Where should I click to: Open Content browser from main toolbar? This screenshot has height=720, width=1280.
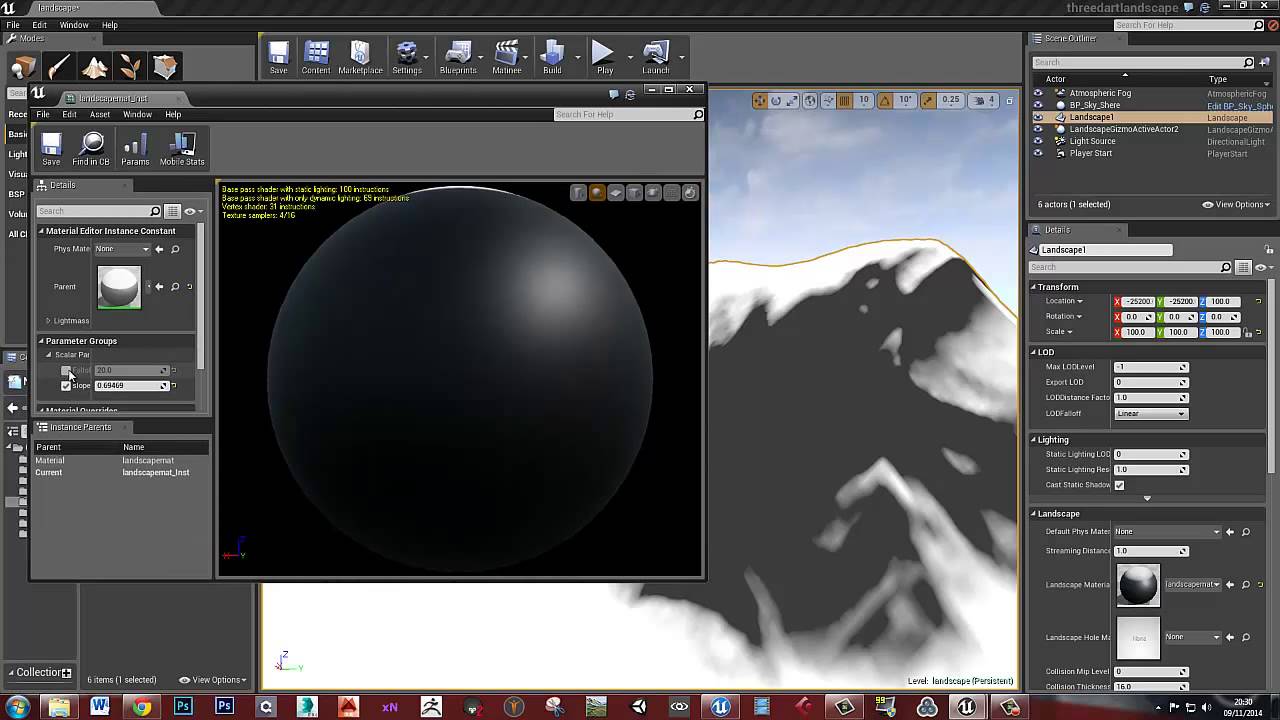(x=316, y=58)
